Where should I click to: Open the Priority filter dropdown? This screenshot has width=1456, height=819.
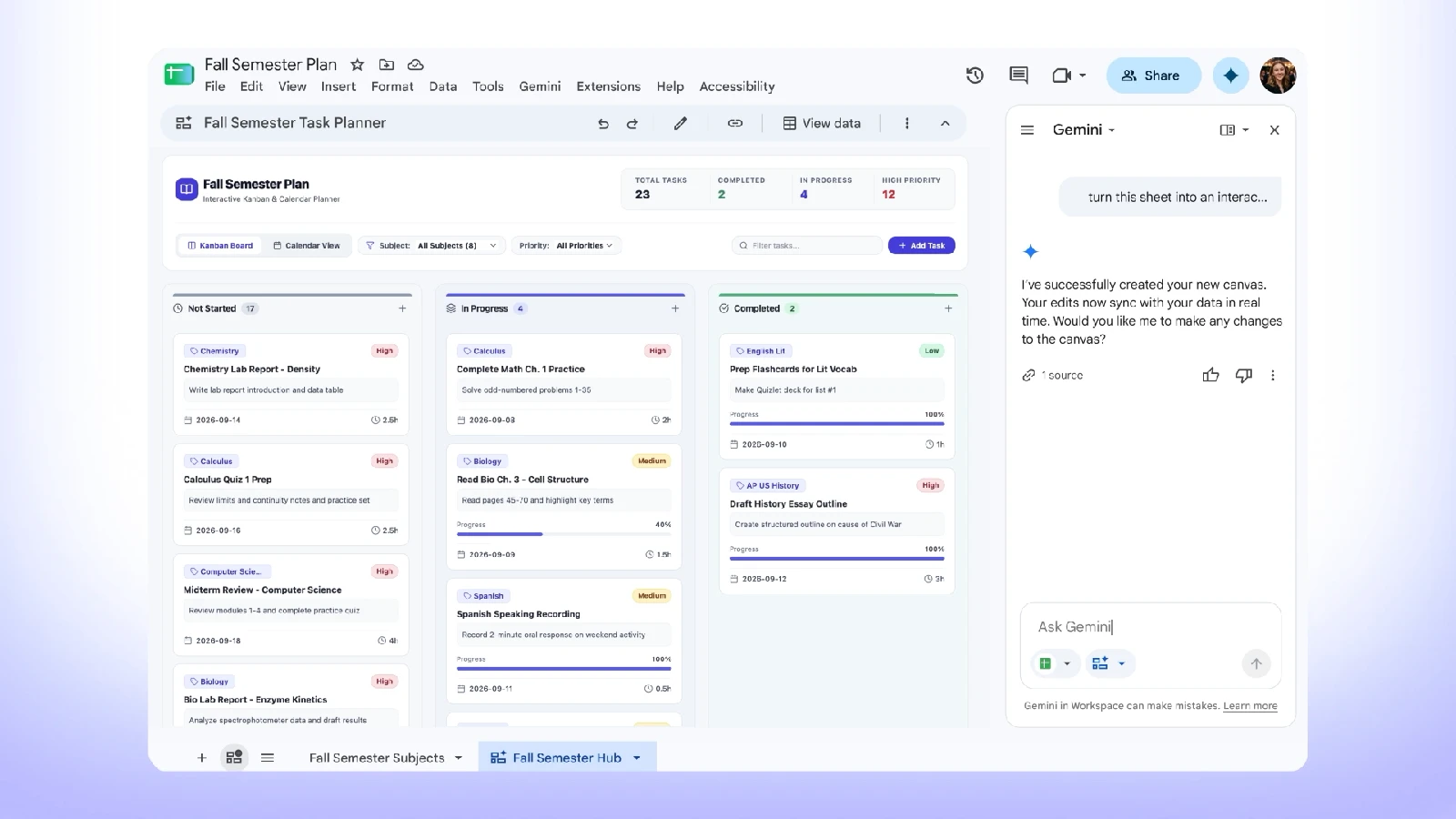click(566, 246)
